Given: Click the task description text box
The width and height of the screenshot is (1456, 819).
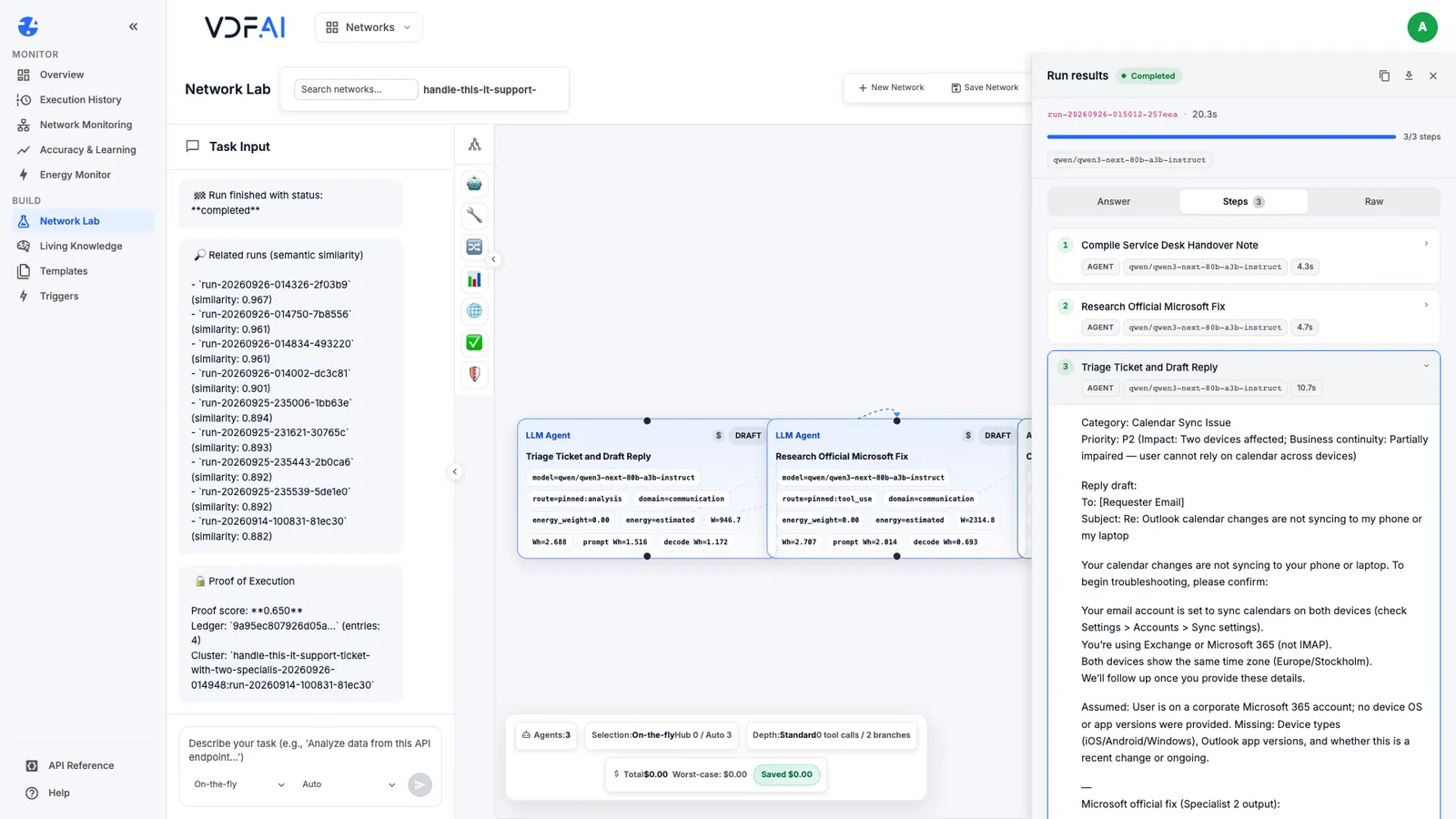Looking at the screenshot, I should tap(310, 750).
